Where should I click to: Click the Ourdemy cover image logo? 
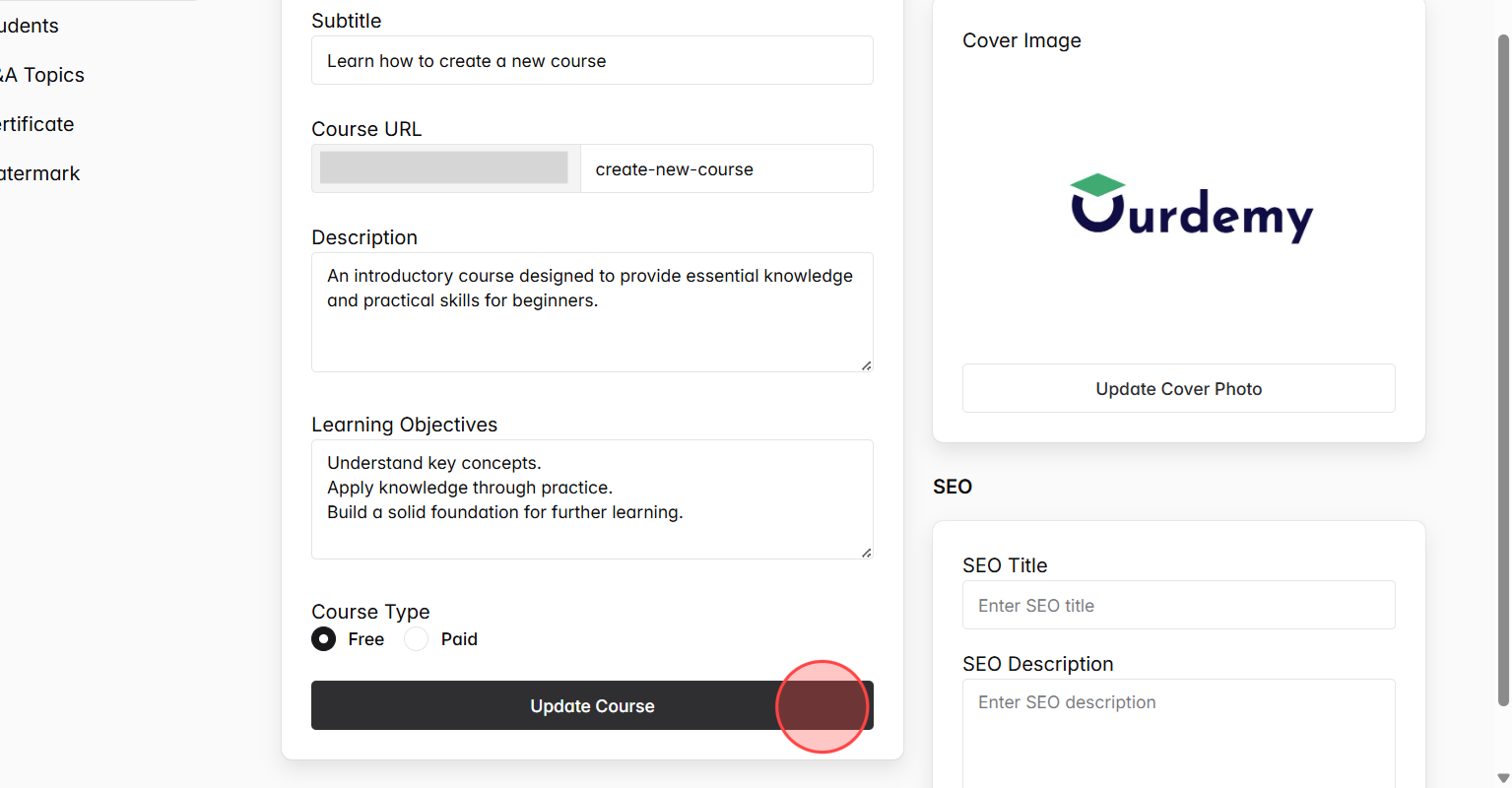pos(1192,209)
